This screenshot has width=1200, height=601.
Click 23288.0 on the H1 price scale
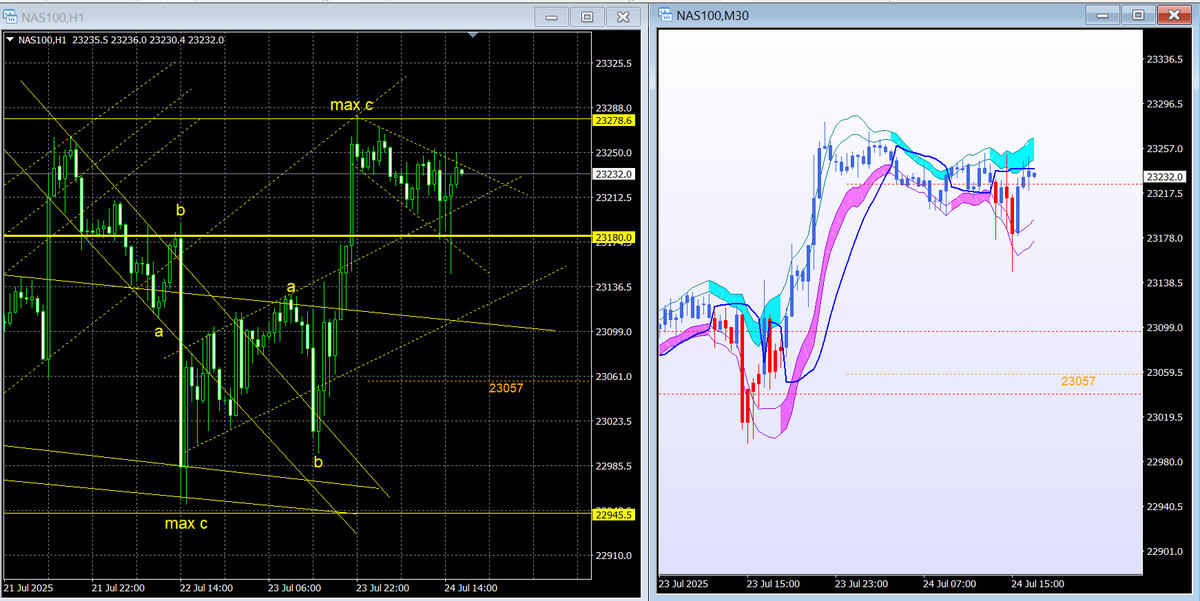(x=614, y=108)
